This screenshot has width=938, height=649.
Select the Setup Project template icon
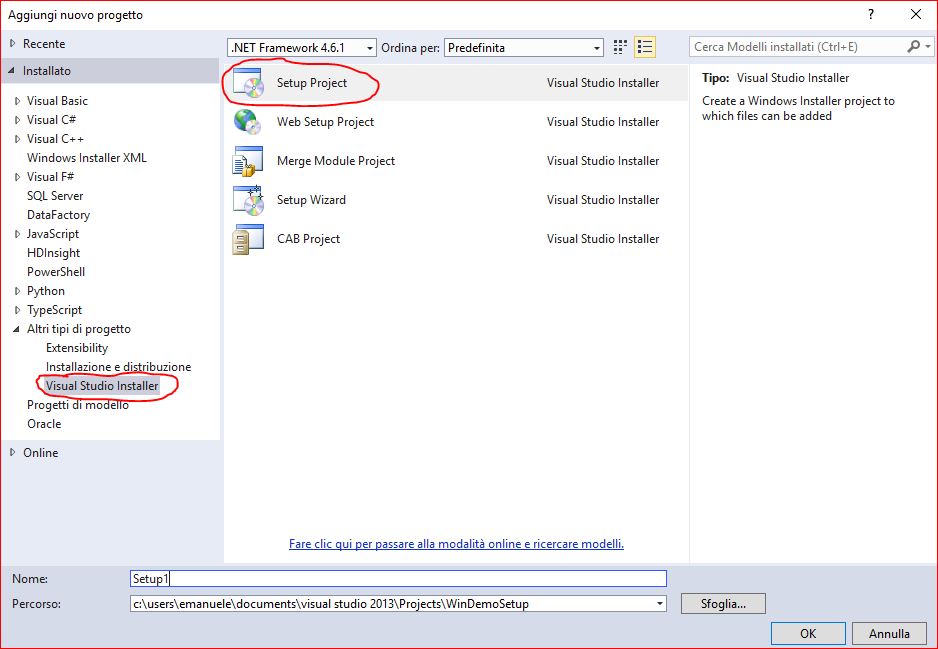[248, 83]
